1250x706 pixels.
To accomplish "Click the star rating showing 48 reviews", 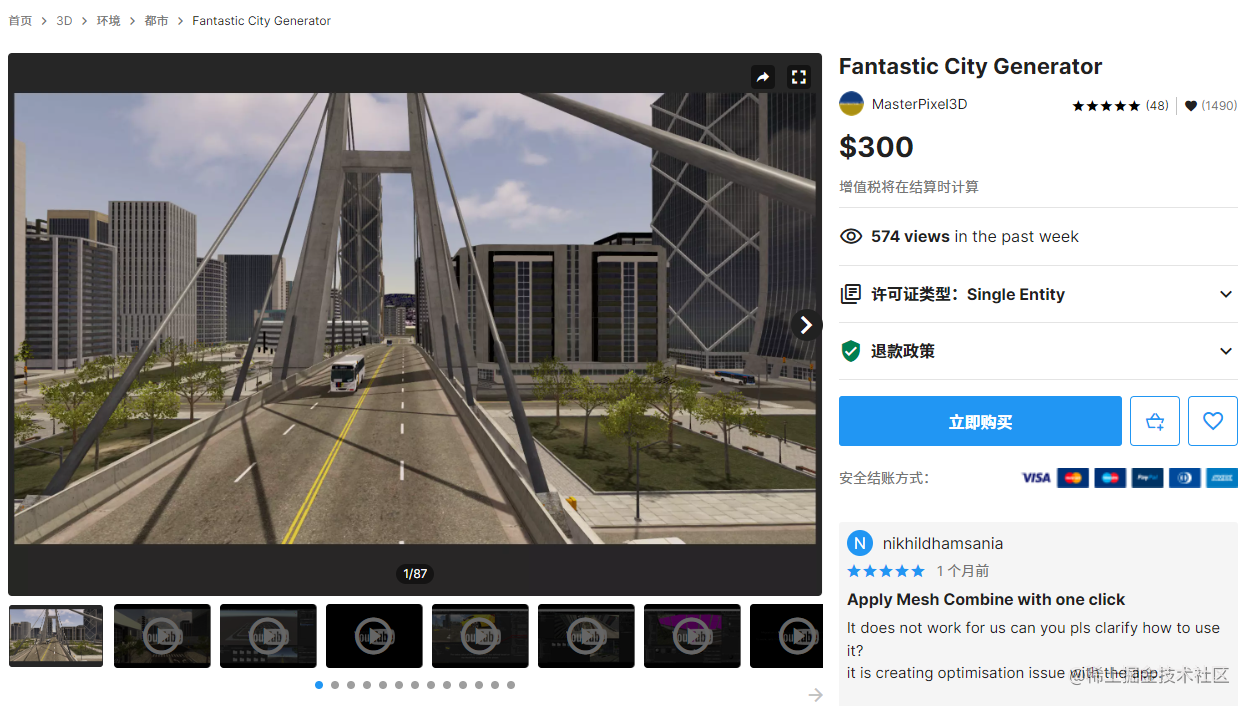I will (1105, 104).
